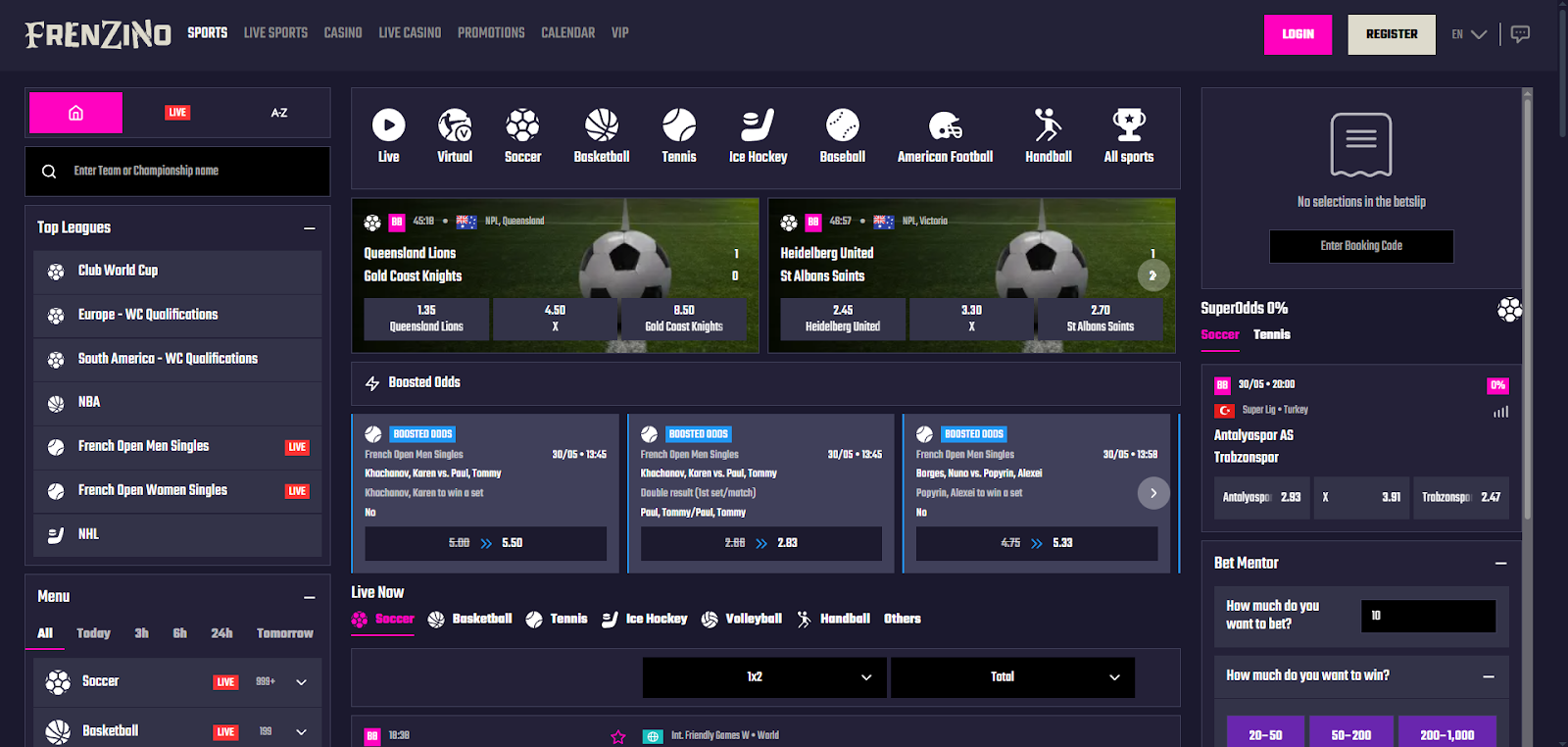This screenshot has height=747, width=1568.
Task: Click the Login button
Action: tap(1298, 34)
